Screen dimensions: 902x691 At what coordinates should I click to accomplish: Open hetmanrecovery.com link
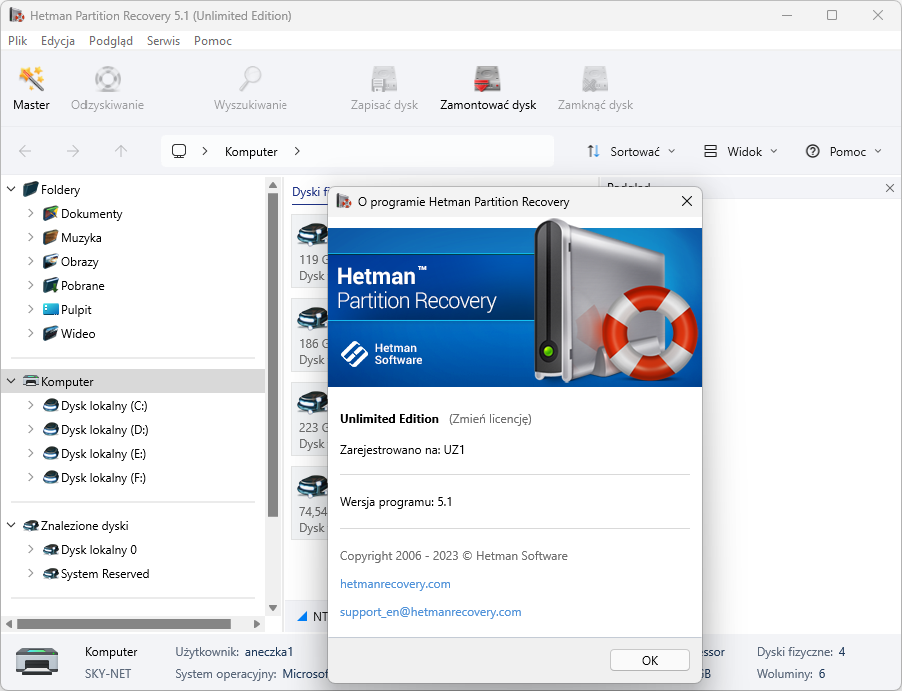395,584
